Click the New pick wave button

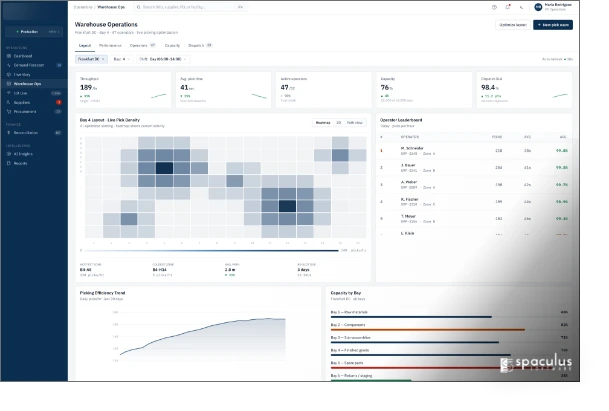tap(553, 25)
